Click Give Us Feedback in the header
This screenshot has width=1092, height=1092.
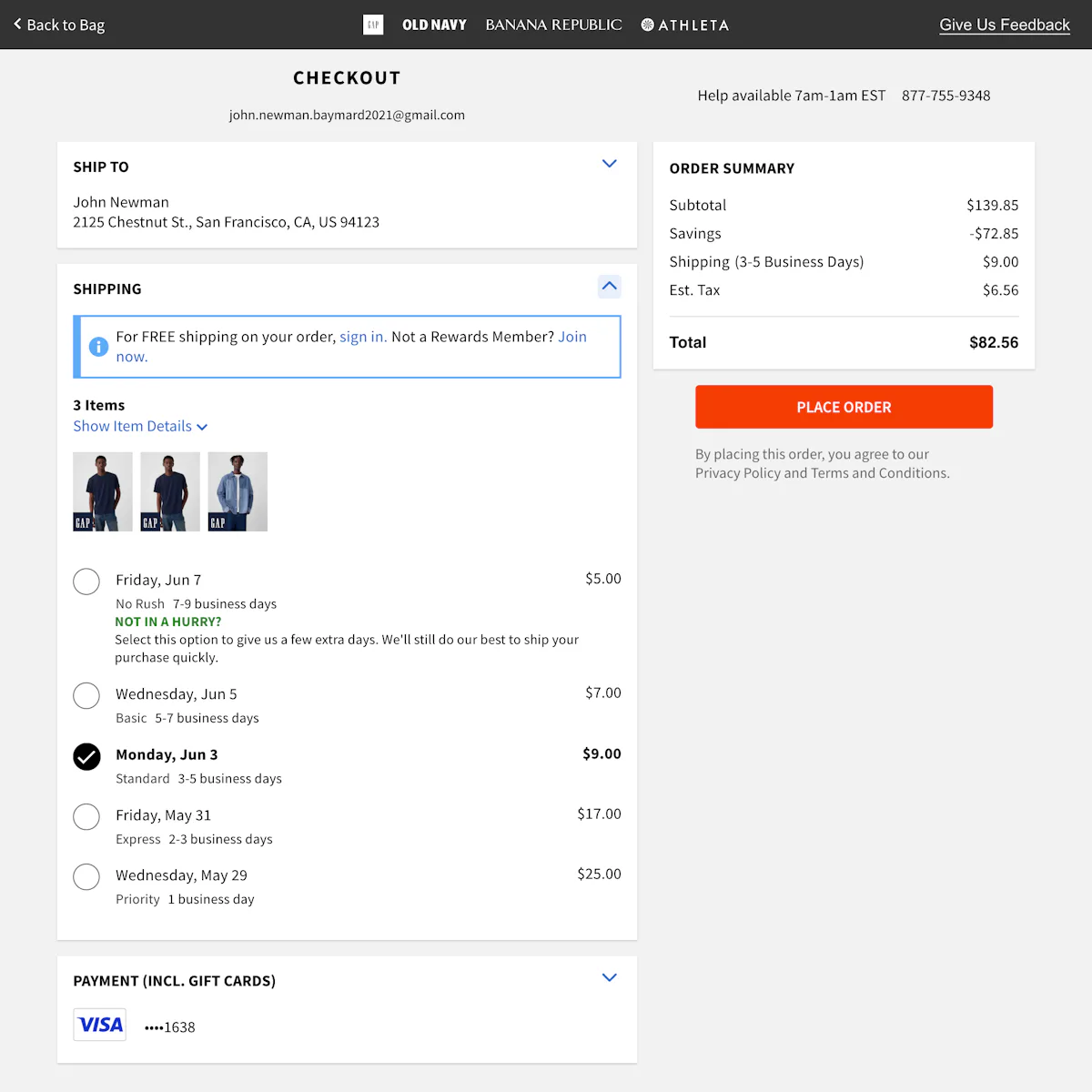(x=1005, y=25)
